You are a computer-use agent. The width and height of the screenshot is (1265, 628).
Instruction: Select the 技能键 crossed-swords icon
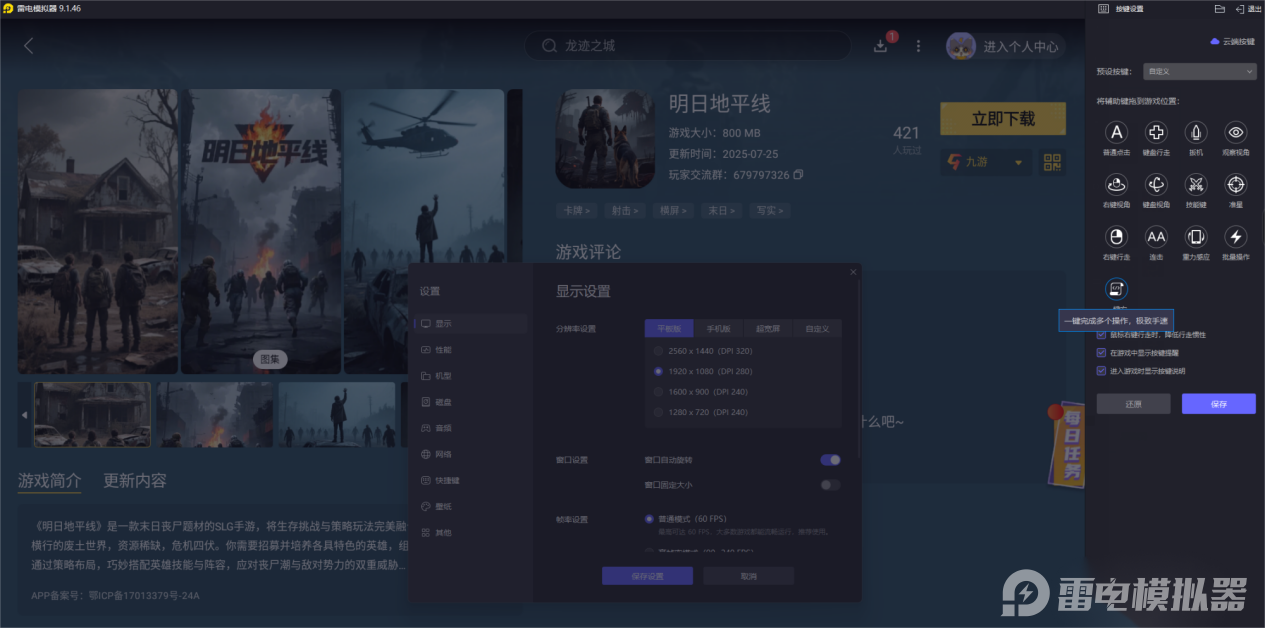click(x=1196, y=184)
